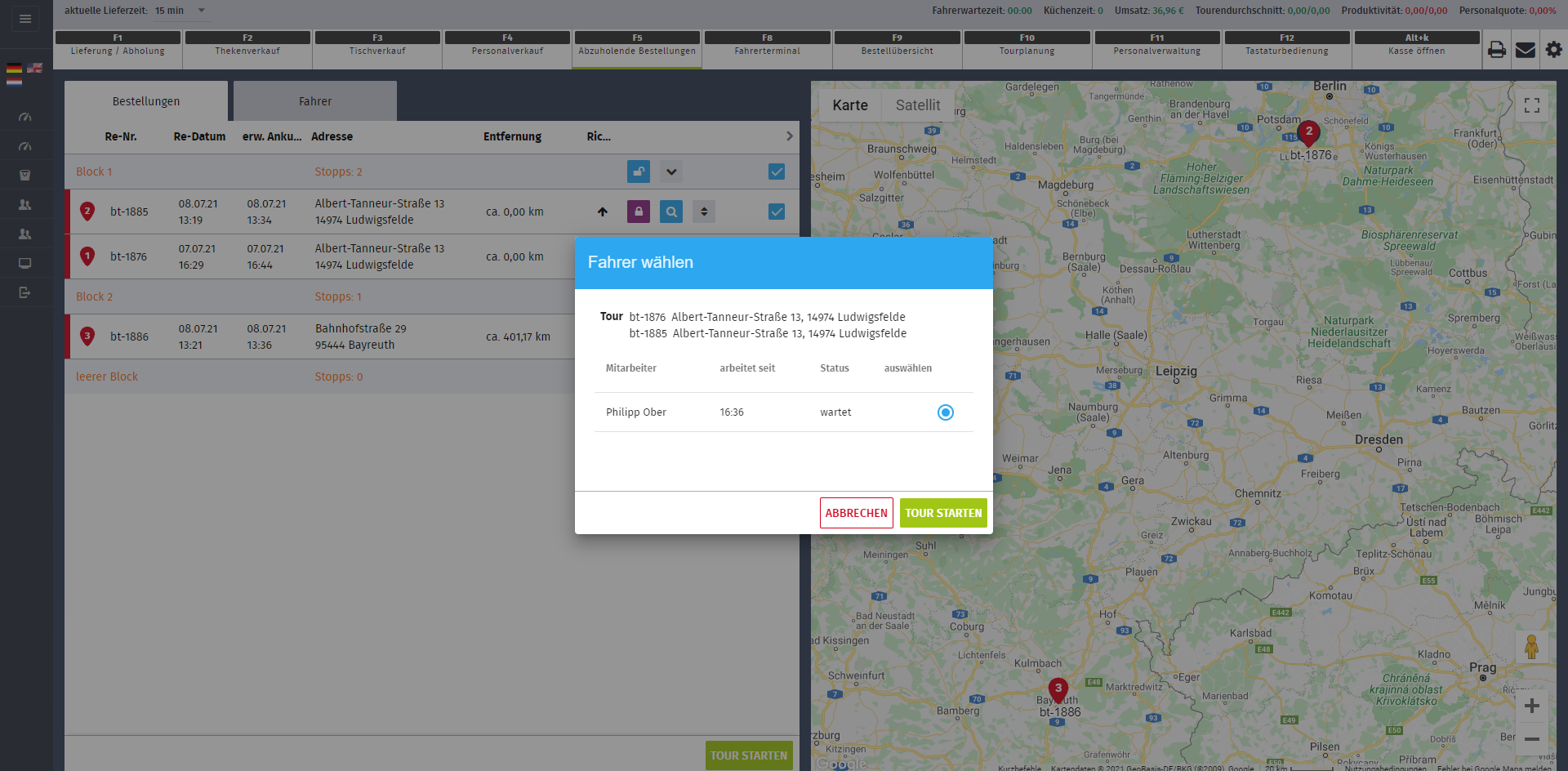
Task: Open the box/articles sidebar icon
Action: [x=25, y=175]
